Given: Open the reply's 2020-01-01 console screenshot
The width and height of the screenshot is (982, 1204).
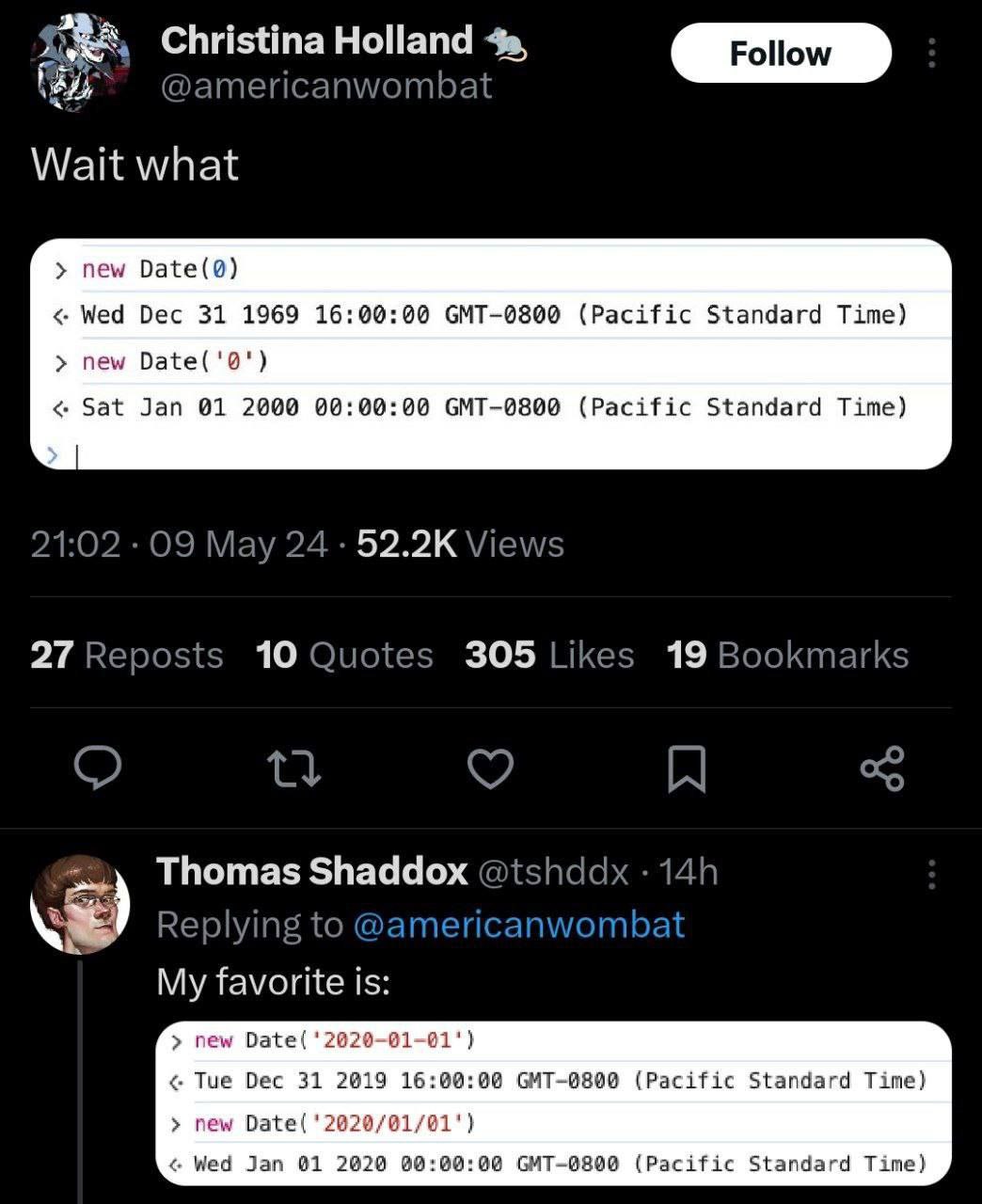Looking at the screenshot, I should point(554,1101).
